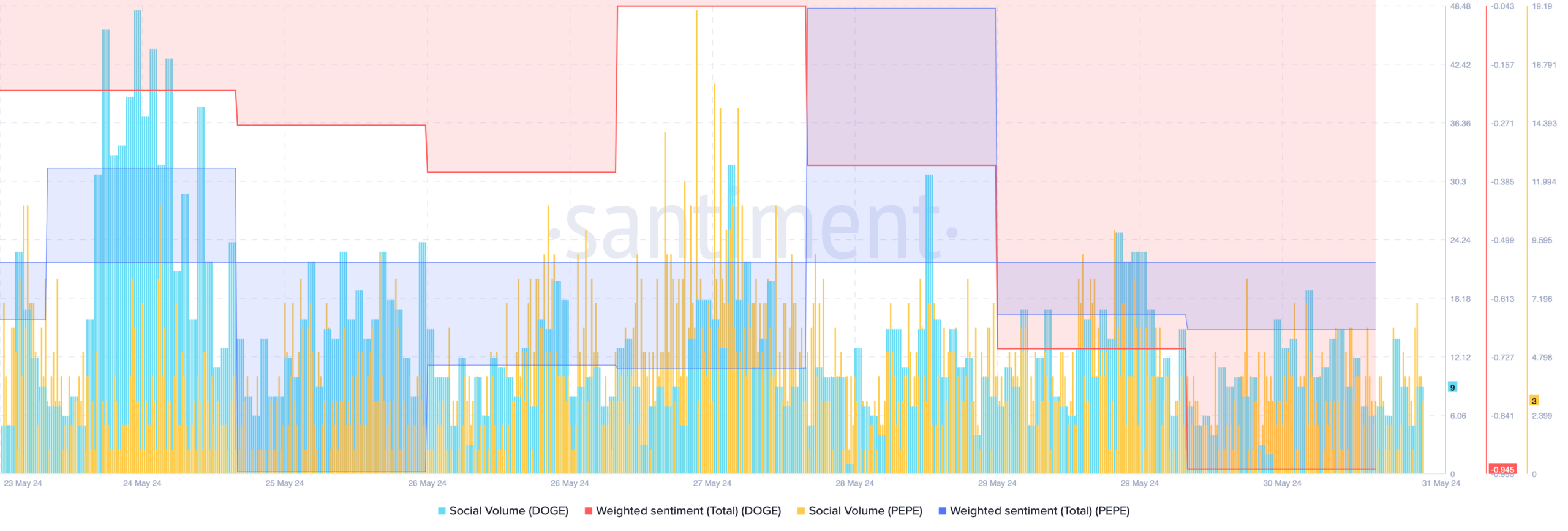Click the '-0.385' sentiment axis value

tap(1502, 182)
